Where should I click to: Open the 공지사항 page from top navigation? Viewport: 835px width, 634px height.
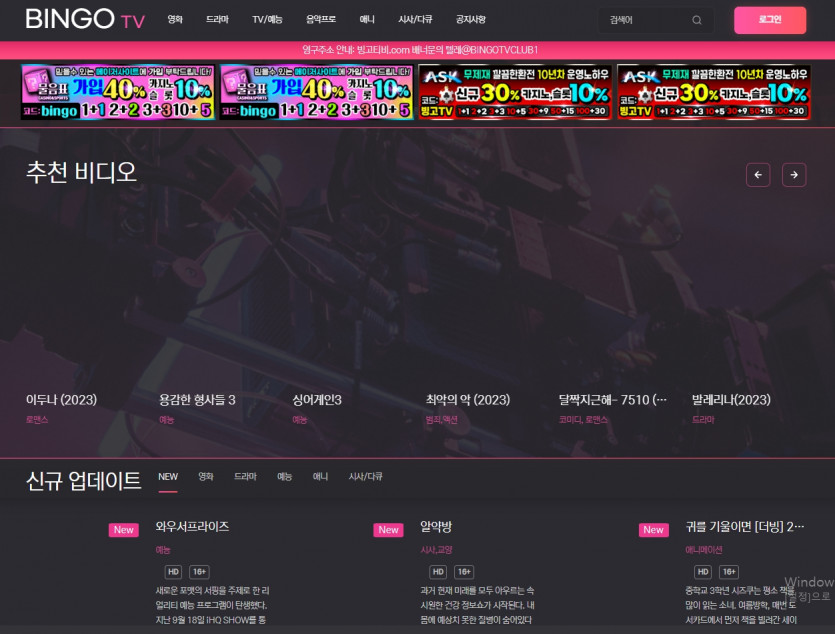coord(470,20)
